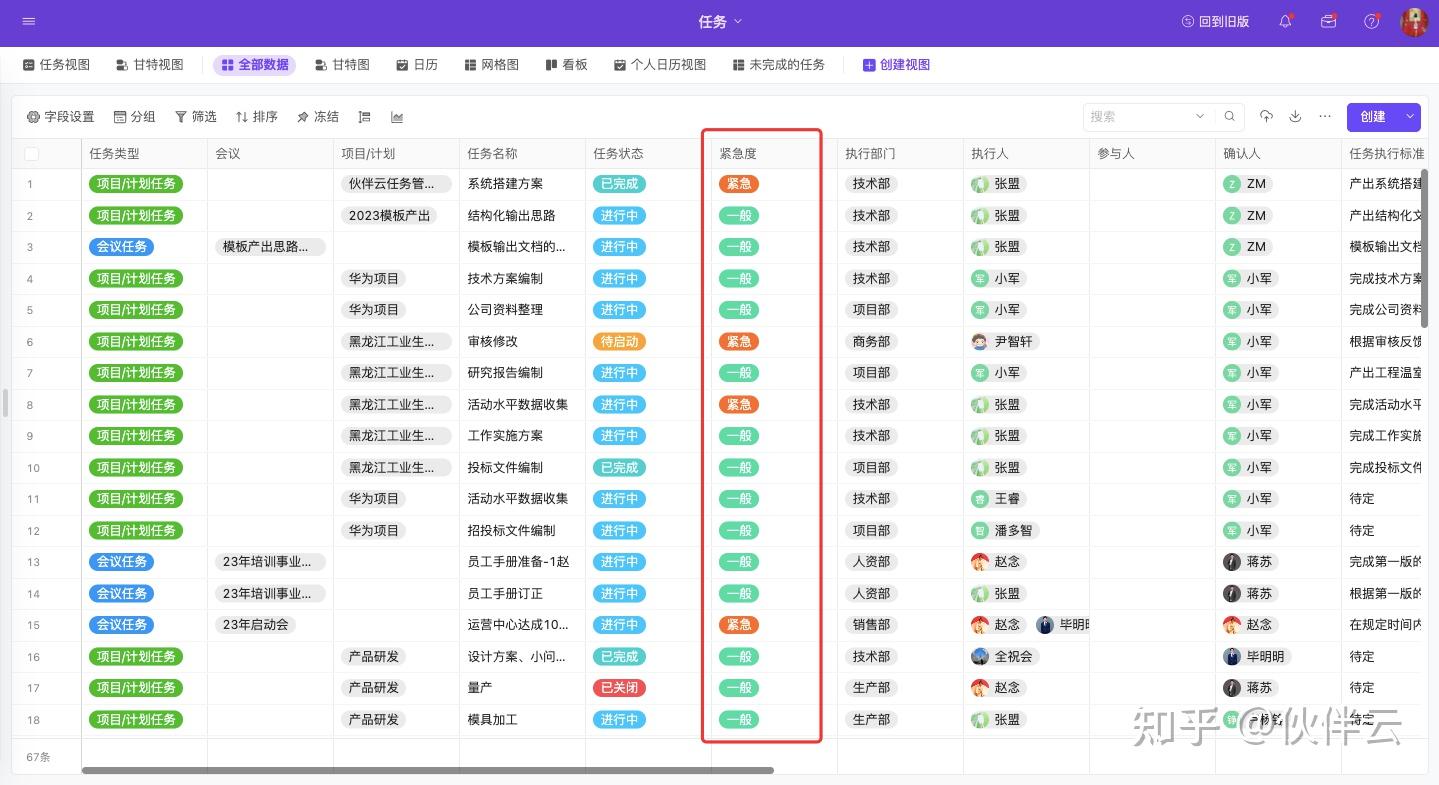Click 回到旧版 link
The height and width of the screenshot is (785, 1439).
(x=1215, y=22)
